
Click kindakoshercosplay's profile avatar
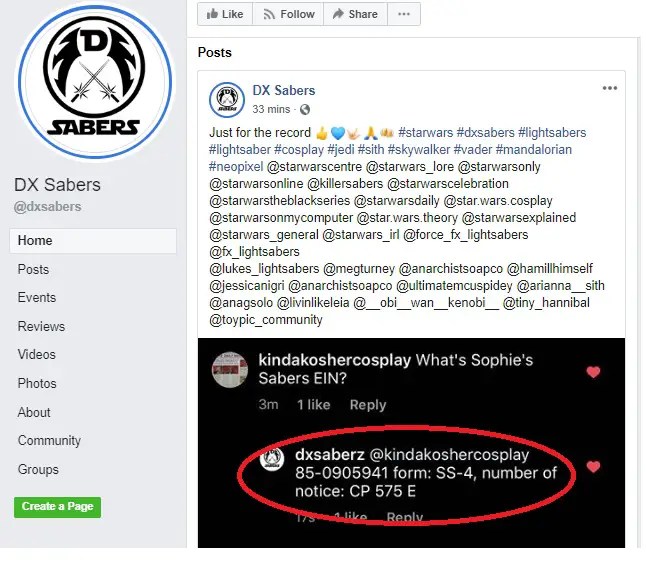pyautogui.click(x=229, y=370)
